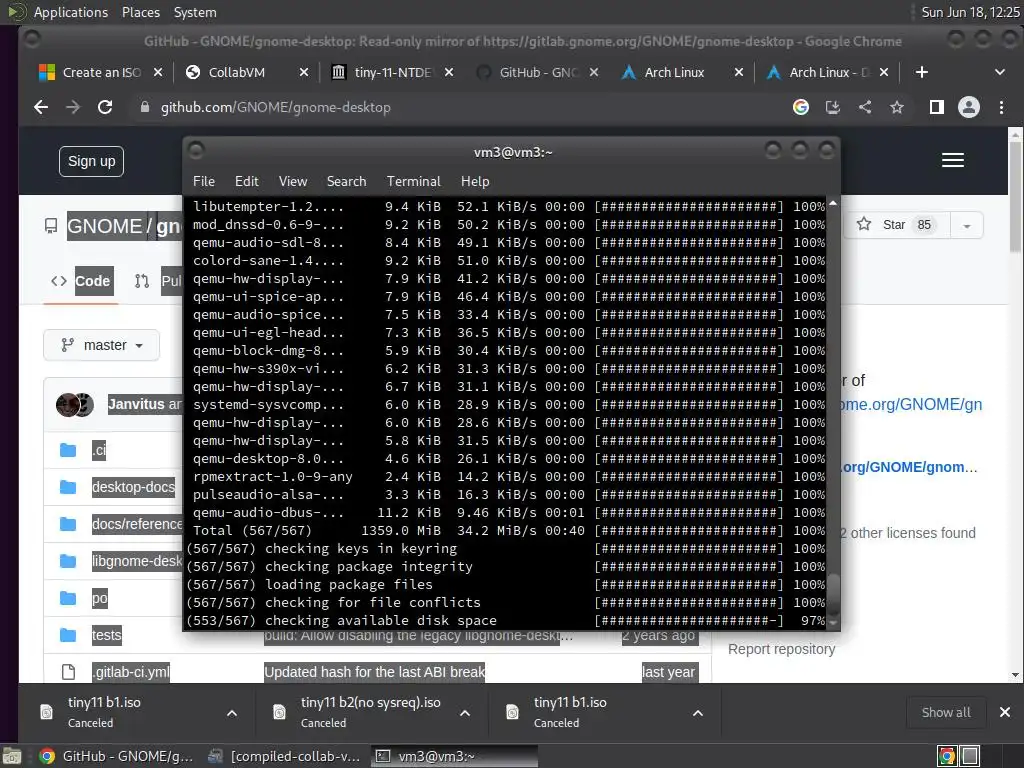Open the docs/reference folder link

pyautogui.click(x=137, y=524)
